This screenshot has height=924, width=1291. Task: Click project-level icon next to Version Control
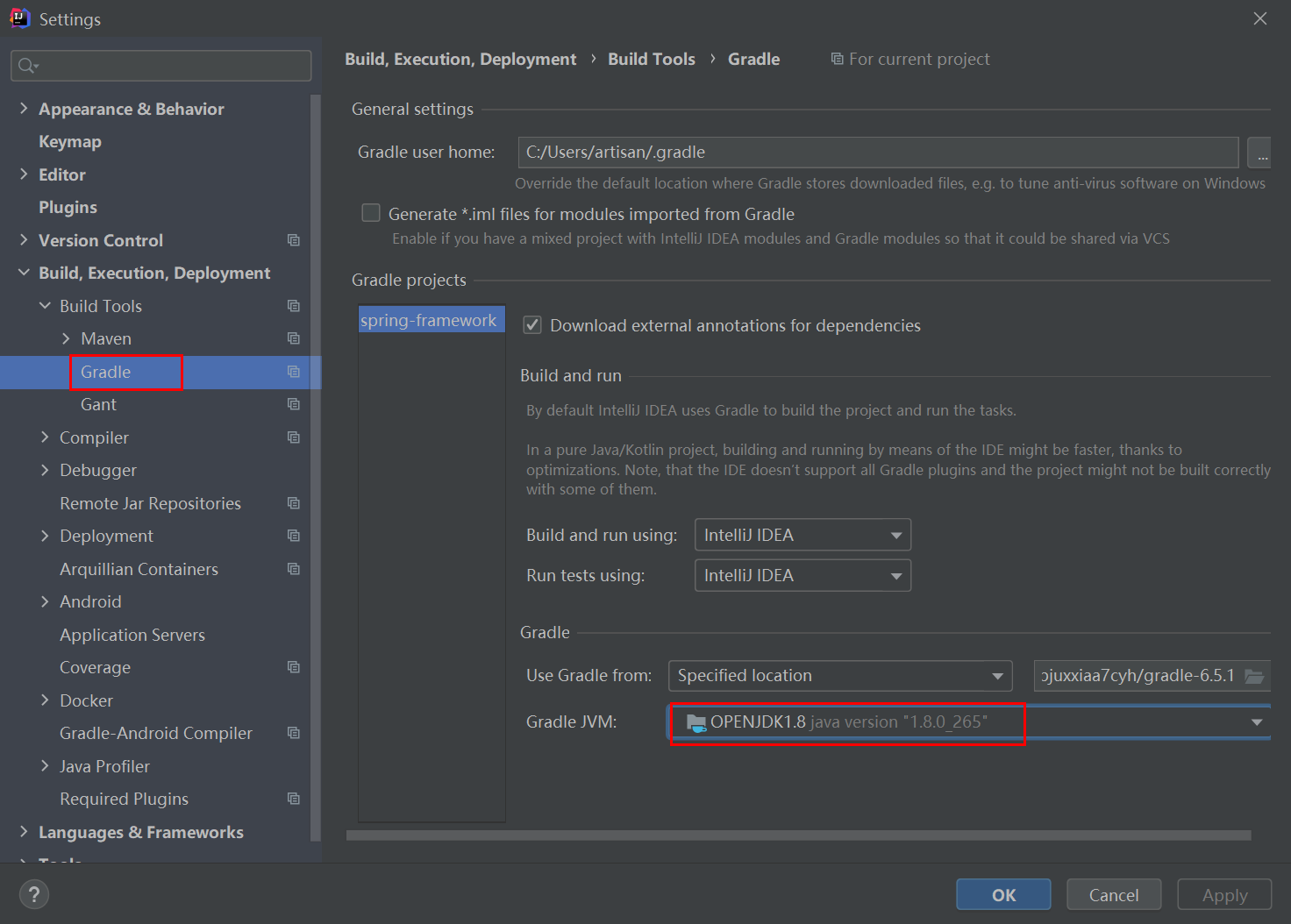294,240
